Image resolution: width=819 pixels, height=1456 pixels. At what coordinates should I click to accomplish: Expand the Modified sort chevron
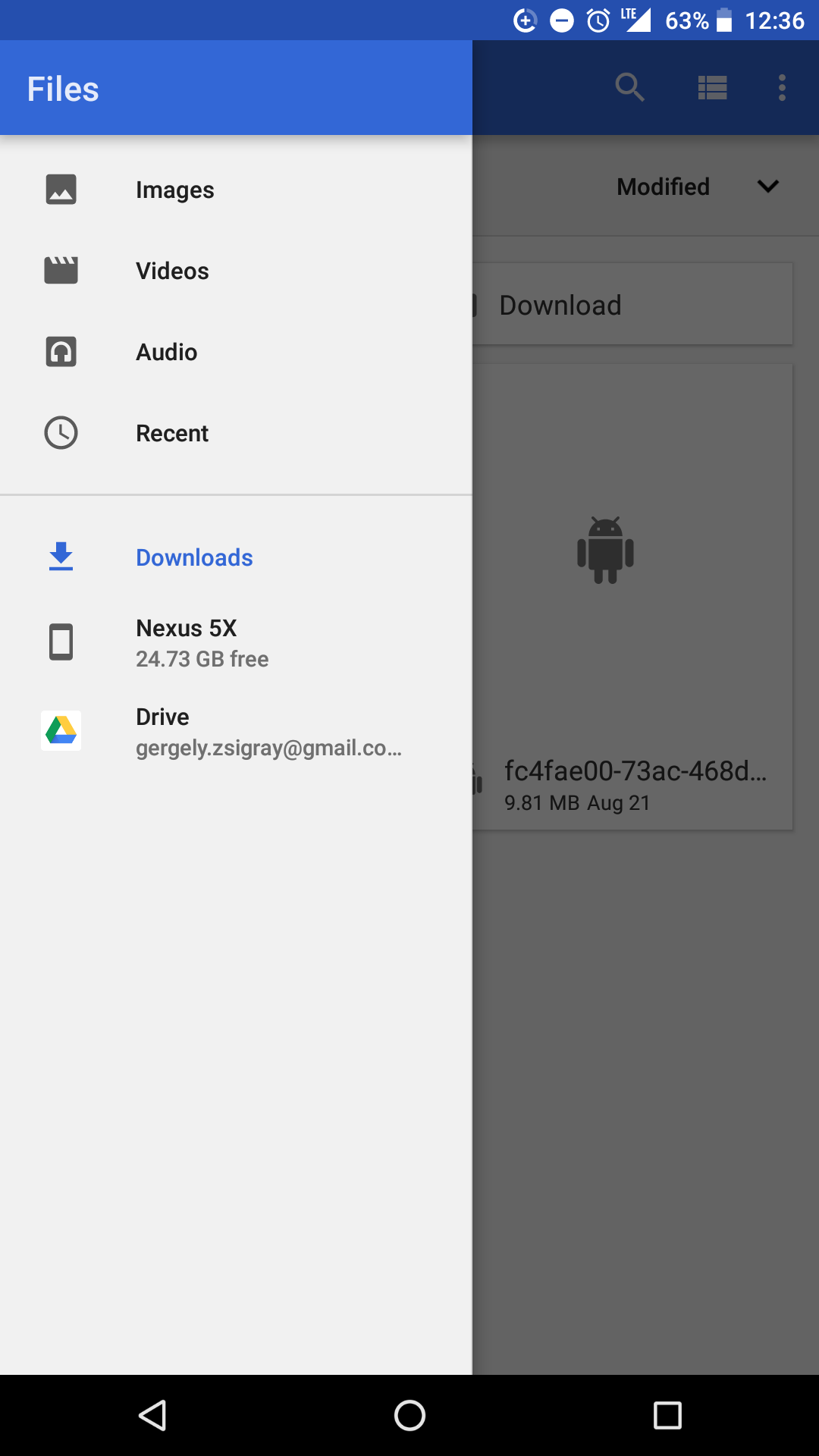pos(768,187)
